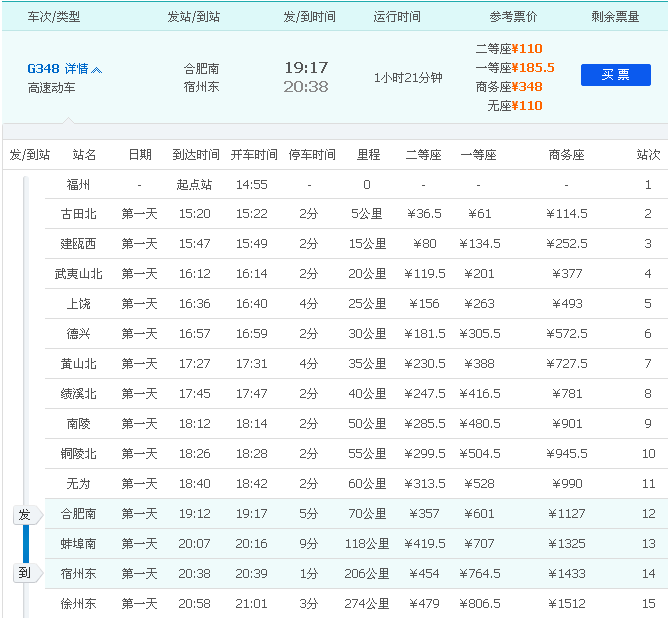Screen dimensions: 668x618
Task: Click the 一等座¥185.5 price
Action: pyautogui.click(x=515, y=68)
